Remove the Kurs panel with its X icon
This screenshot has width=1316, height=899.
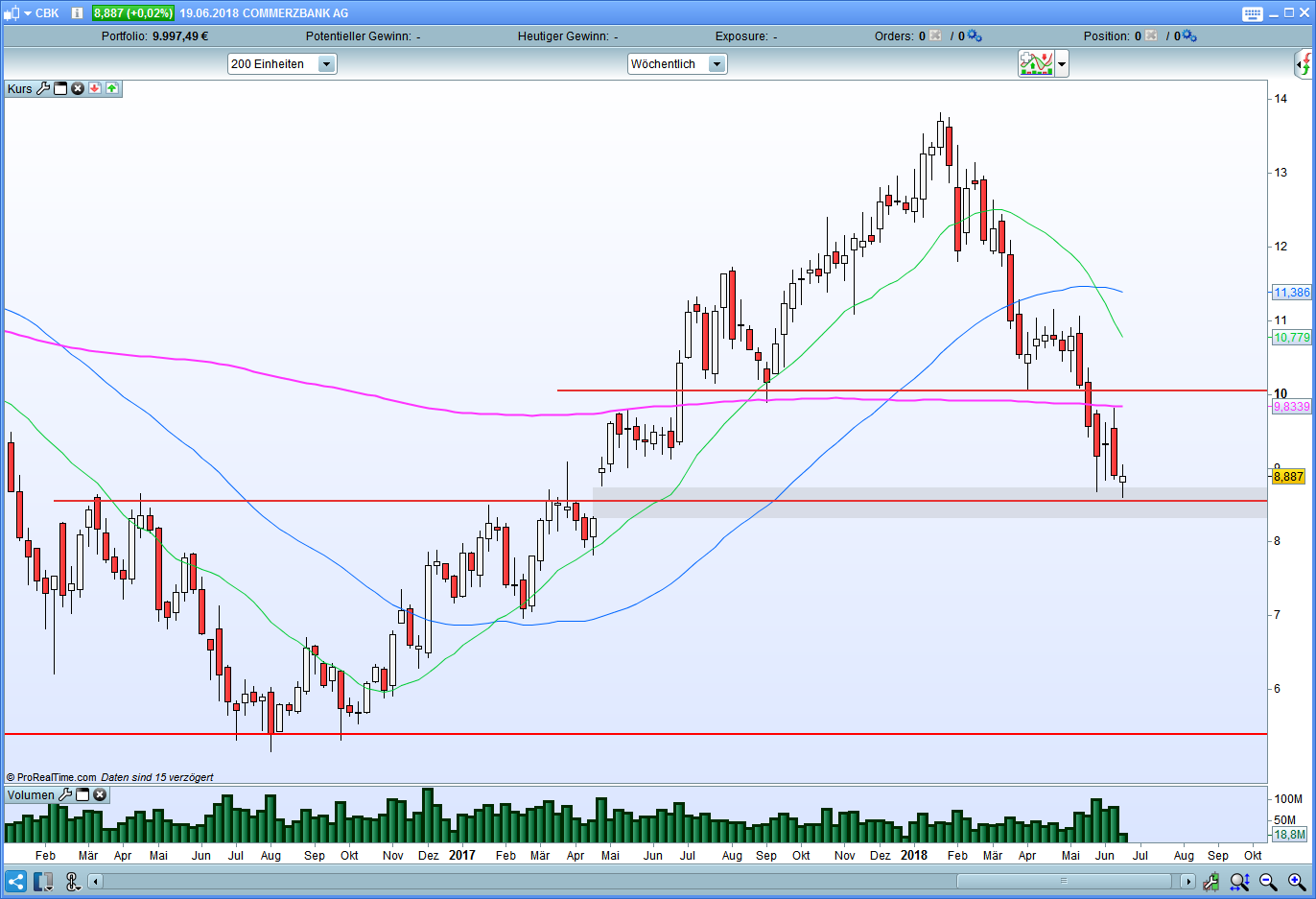[78, 88]
